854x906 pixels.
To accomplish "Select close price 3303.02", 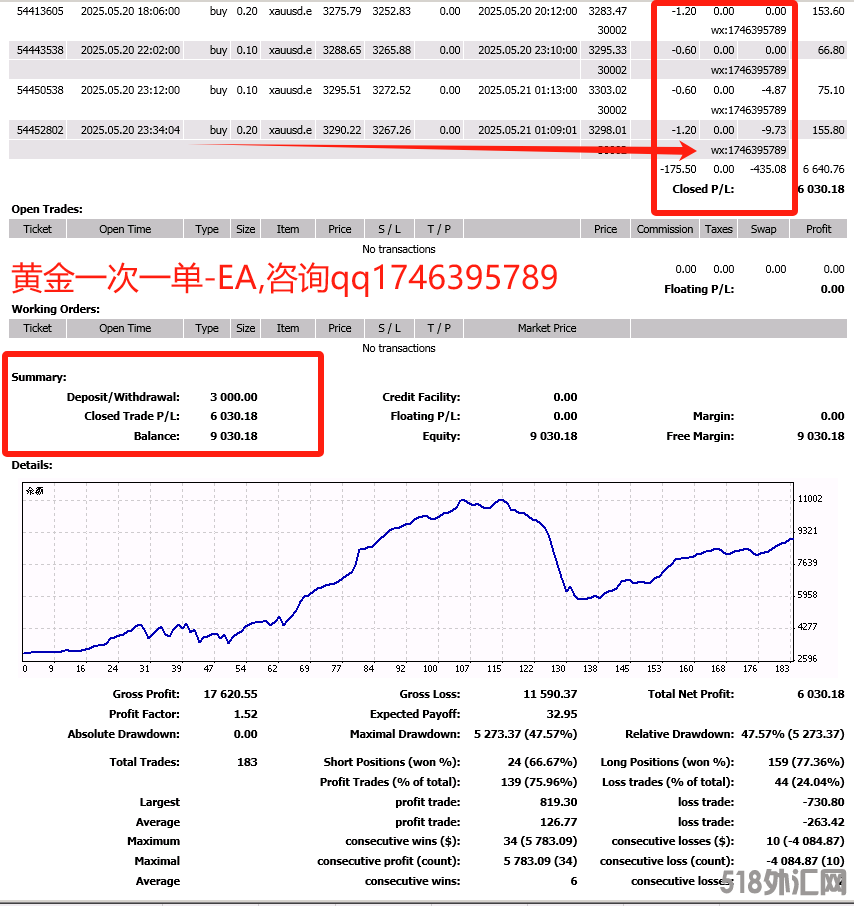I will [x=607, y=90].
